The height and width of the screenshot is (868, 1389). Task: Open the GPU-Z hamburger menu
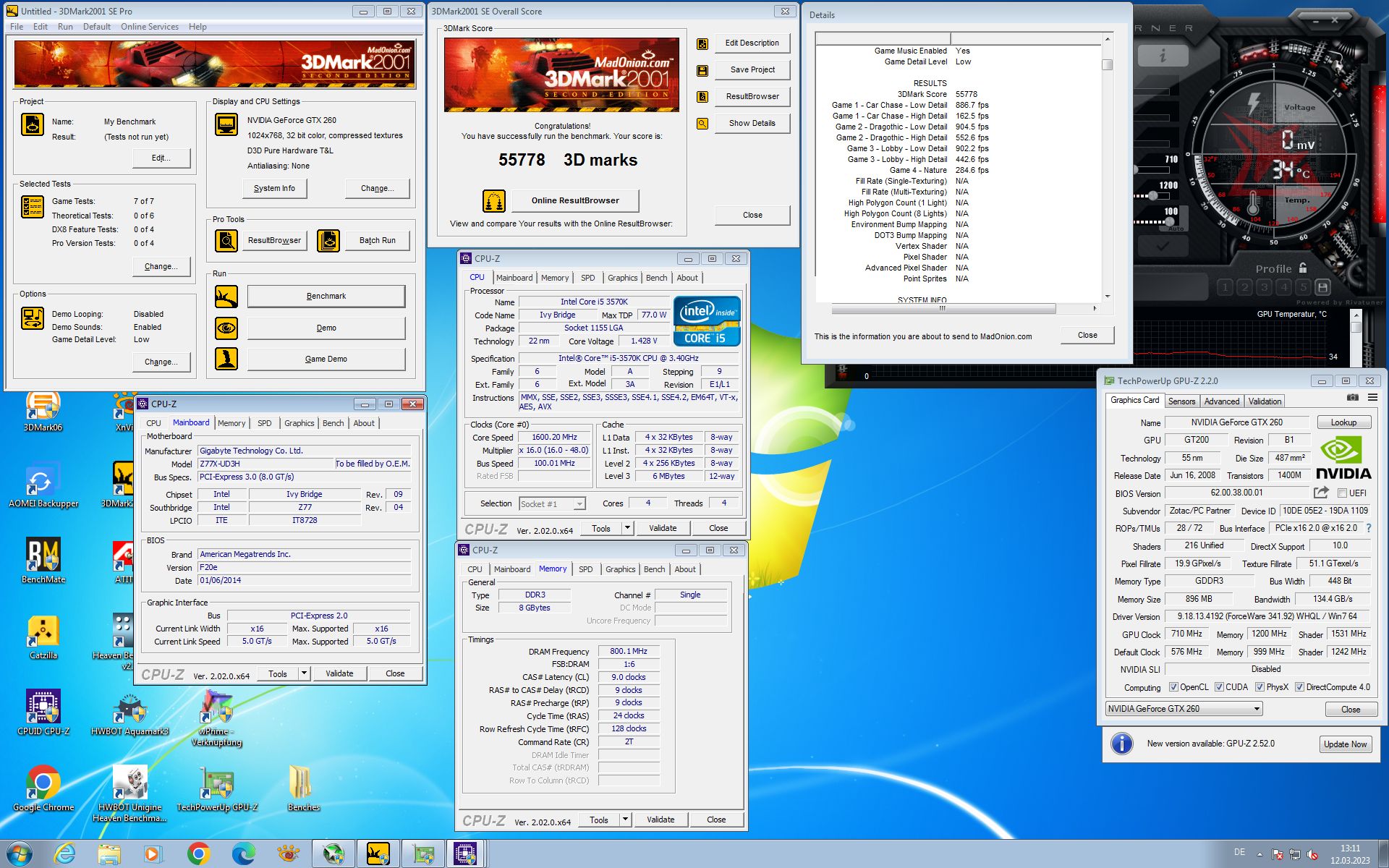coord(1372,398)
